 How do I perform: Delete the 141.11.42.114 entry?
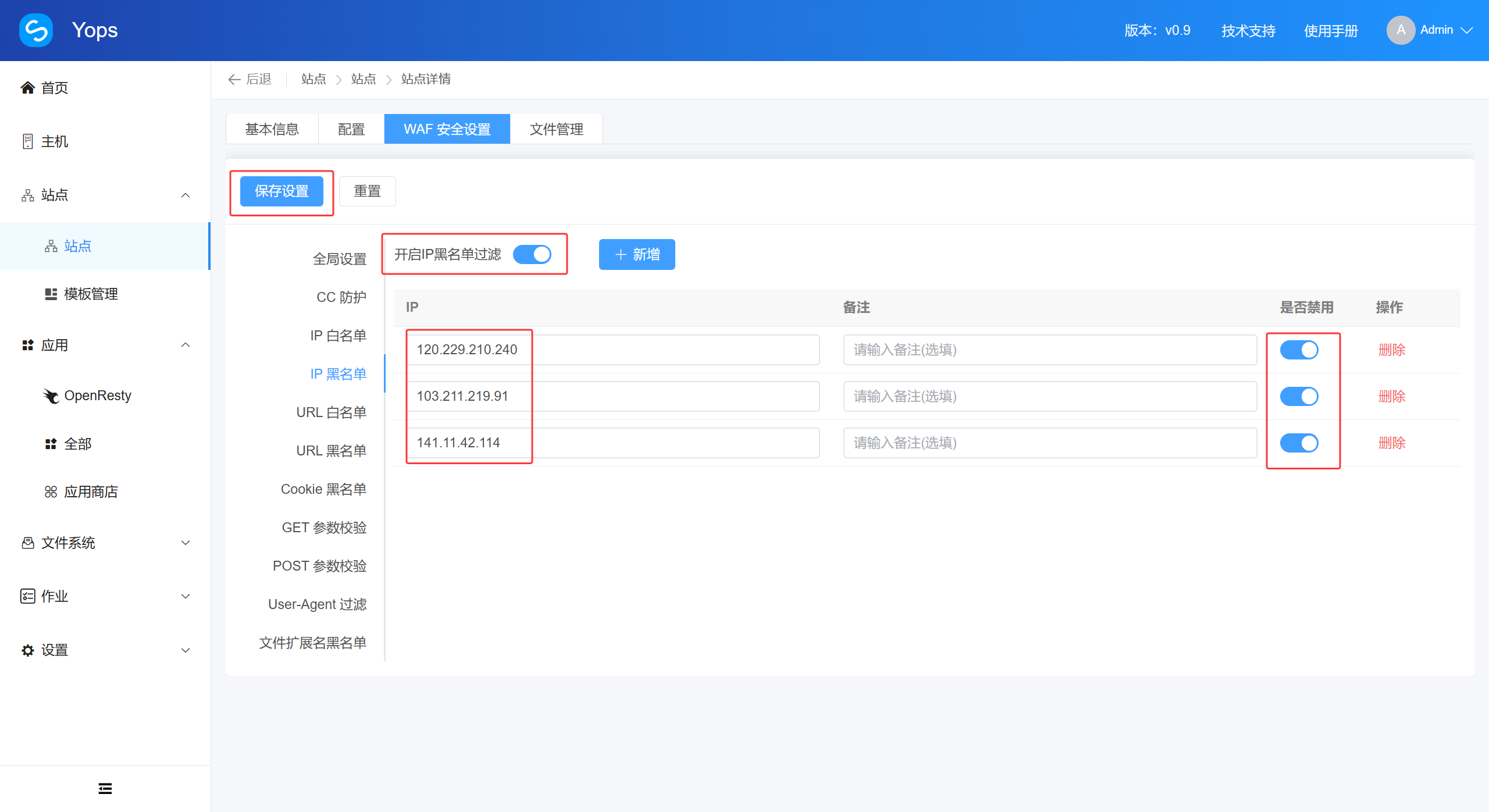pos(1392,443)
